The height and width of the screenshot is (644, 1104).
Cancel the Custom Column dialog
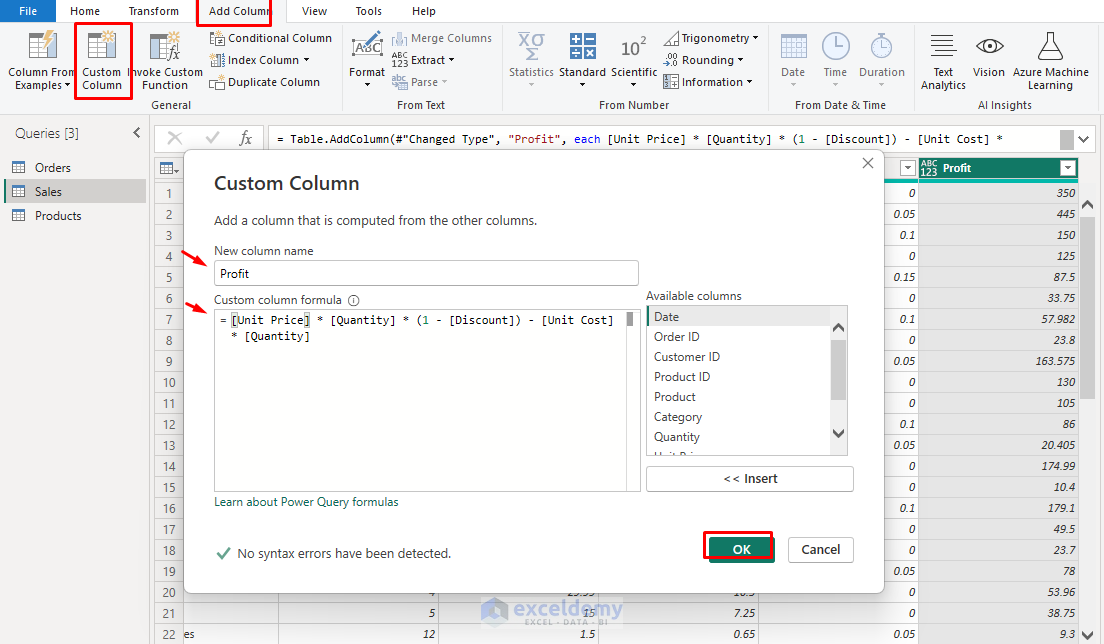(820, 549)
